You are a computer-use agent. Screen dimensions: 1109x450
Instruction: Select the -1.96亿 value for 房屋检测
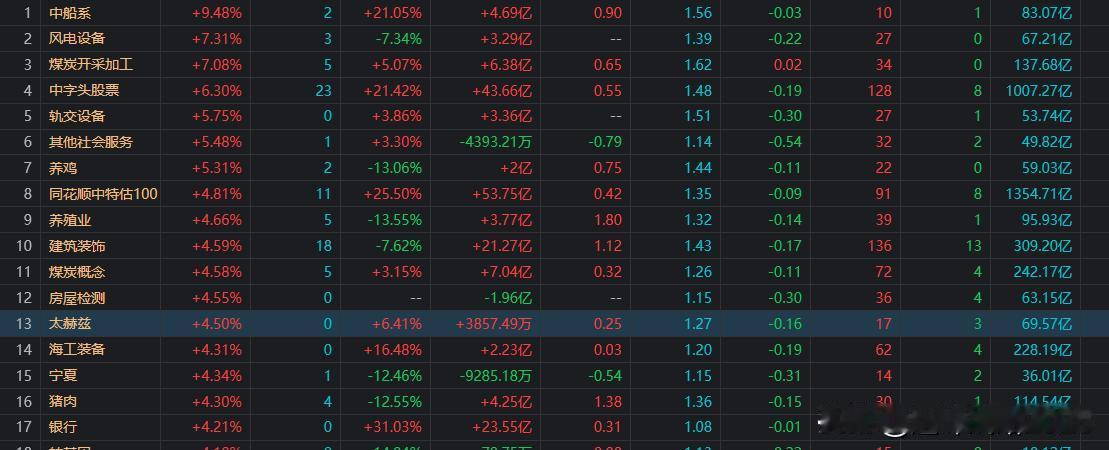pos(507,298)
